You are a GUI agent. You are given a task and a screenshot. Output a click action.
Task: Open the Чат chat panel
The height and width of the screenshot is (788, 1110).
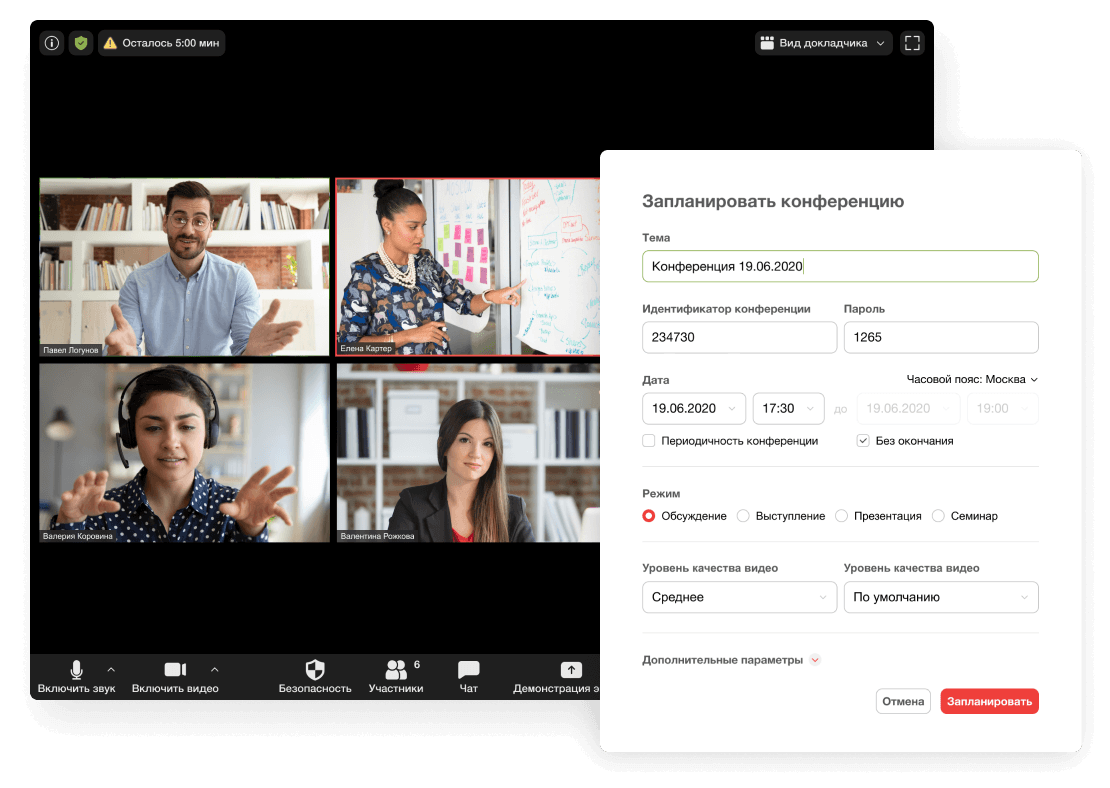(x=468, y=670)
